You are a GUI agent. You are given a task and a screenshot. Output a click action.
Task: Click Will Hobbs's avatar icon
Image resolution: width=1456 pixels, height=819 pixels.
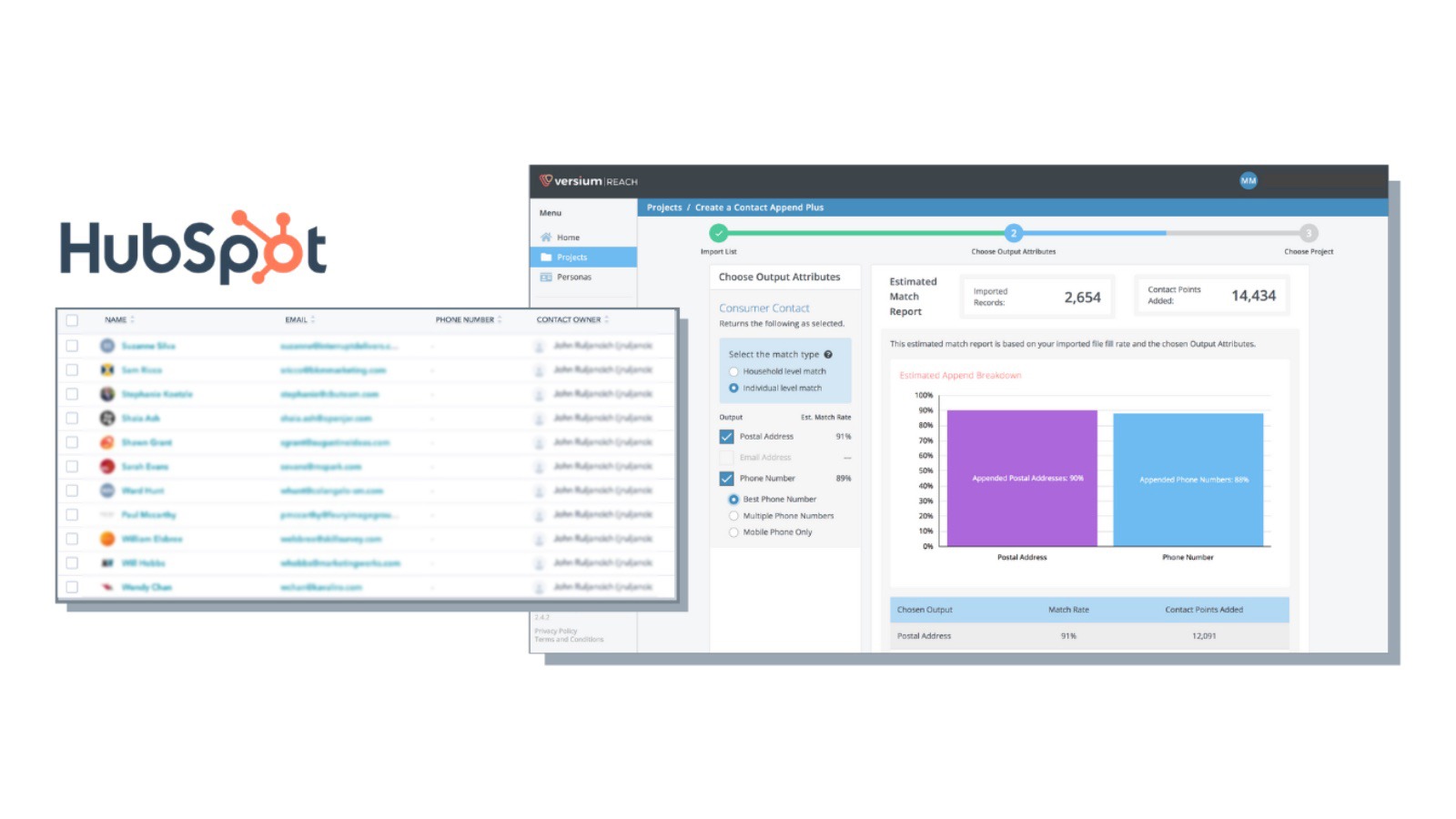pyautogui.click(x=107, y=563)
